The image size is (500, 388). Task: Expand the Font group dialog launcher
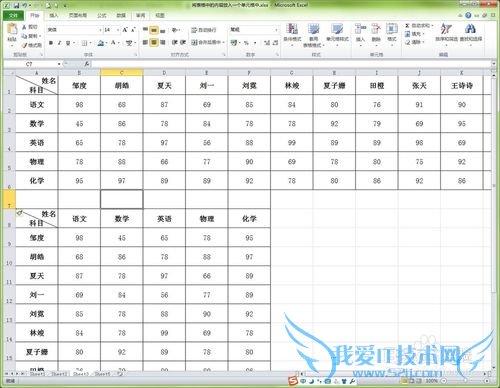coord(136,54)
